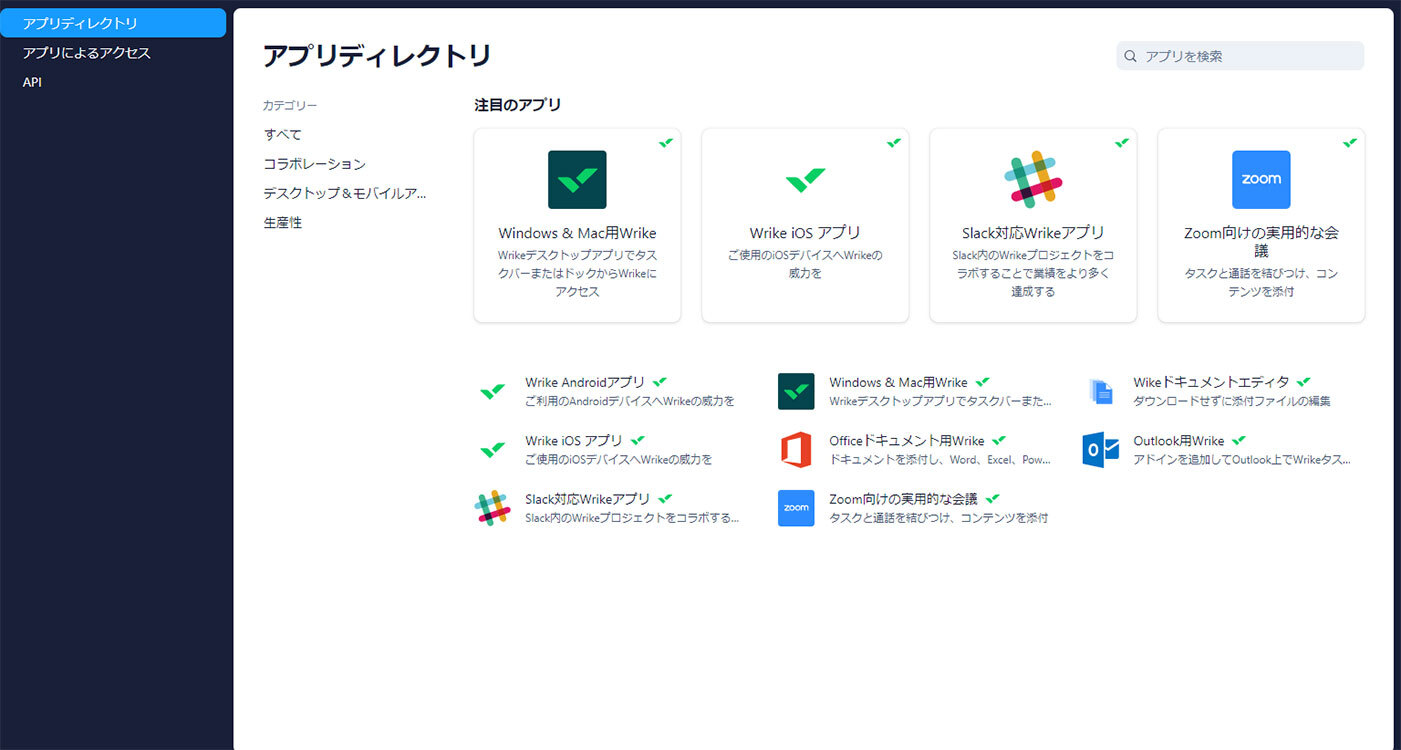Select the すべて category filter
Screen dimensions: 1401x750
283,134
